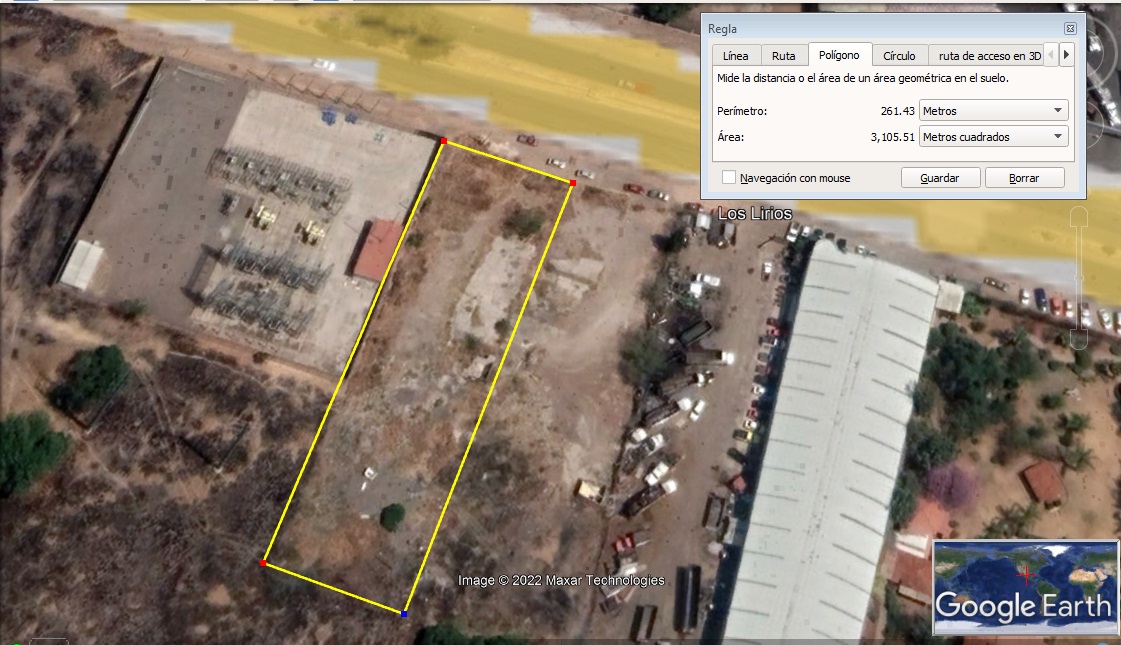Switch to the Línea tab
This screenshot has width=1121, height=645.
pyautogui.click(x=735, y=56)
